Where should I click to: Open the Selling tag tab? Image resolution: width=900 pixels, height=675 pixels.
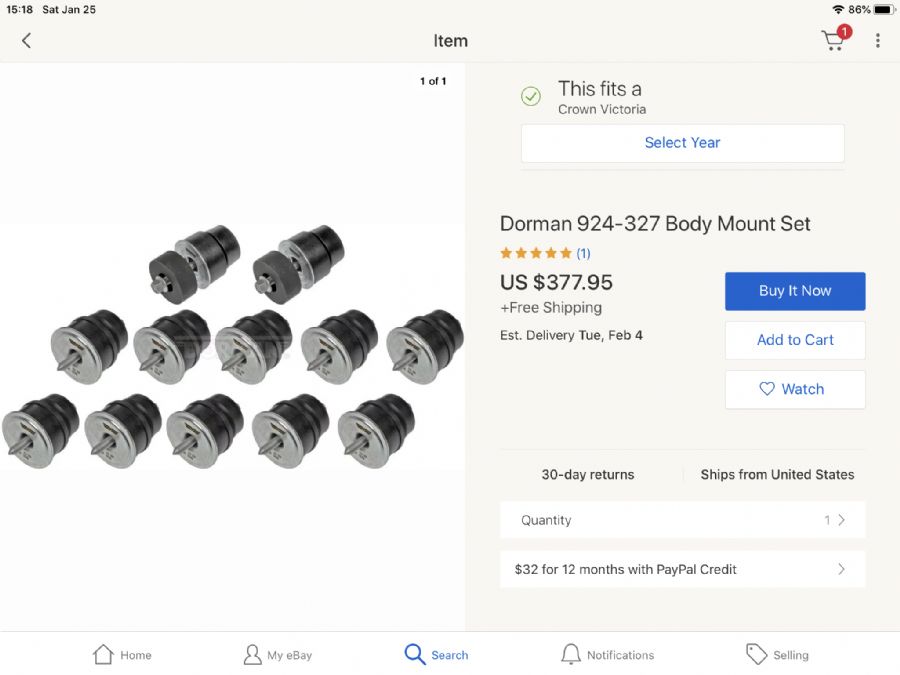777,655
